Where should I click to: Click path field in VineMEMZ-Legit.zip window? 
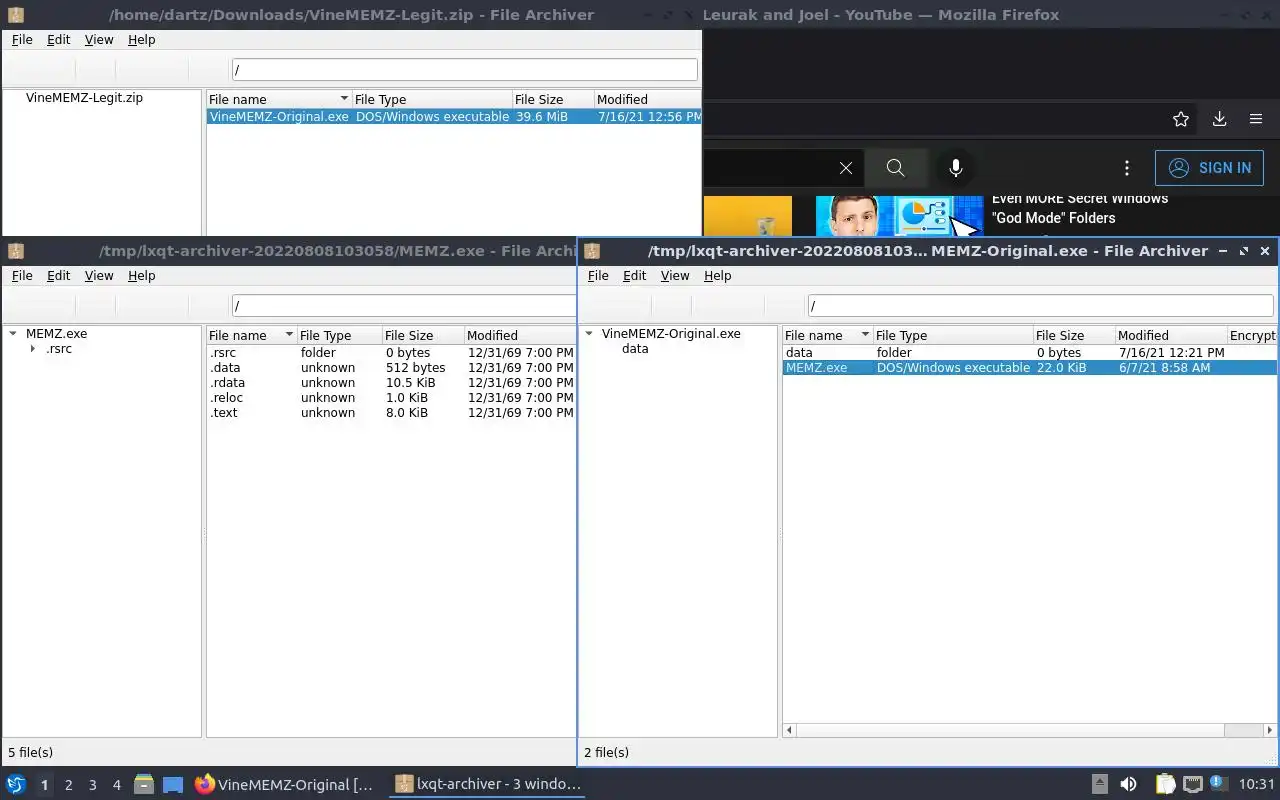tap(465, 69)
